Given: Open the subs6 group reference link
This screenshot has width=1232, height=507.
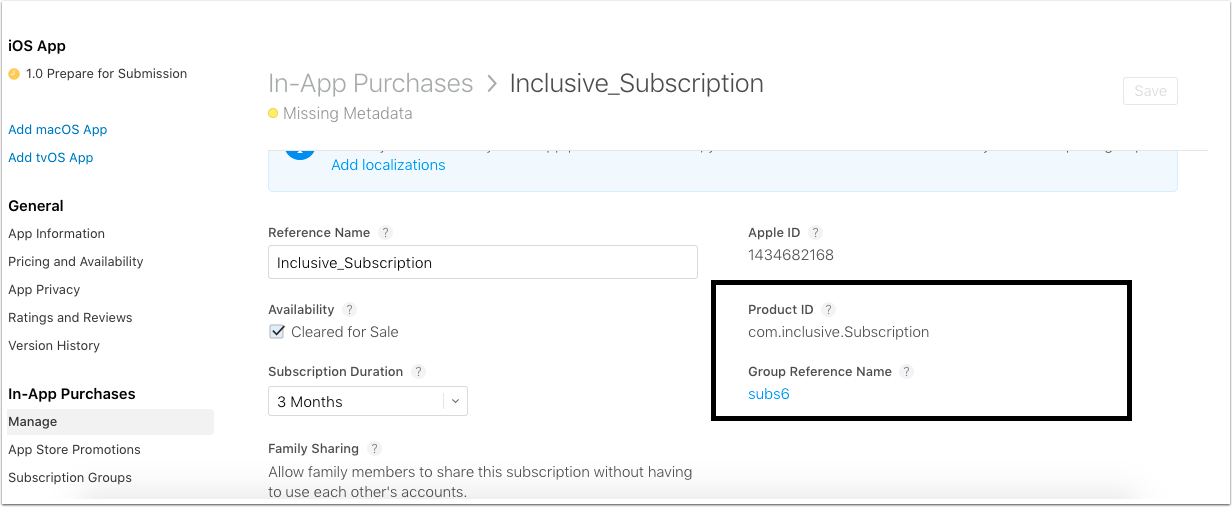Looking at the screenshot, I should [769, 394].
